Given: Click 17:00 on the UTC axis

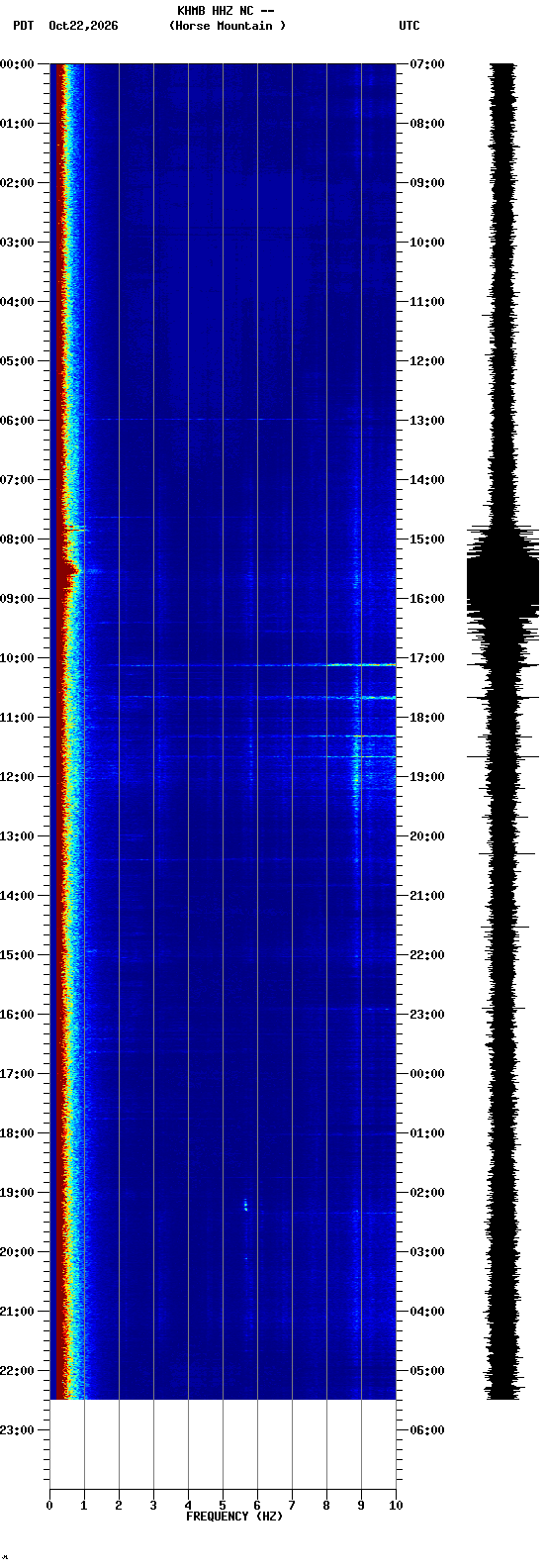Looking at the screenshot, I should coord(427,658).
